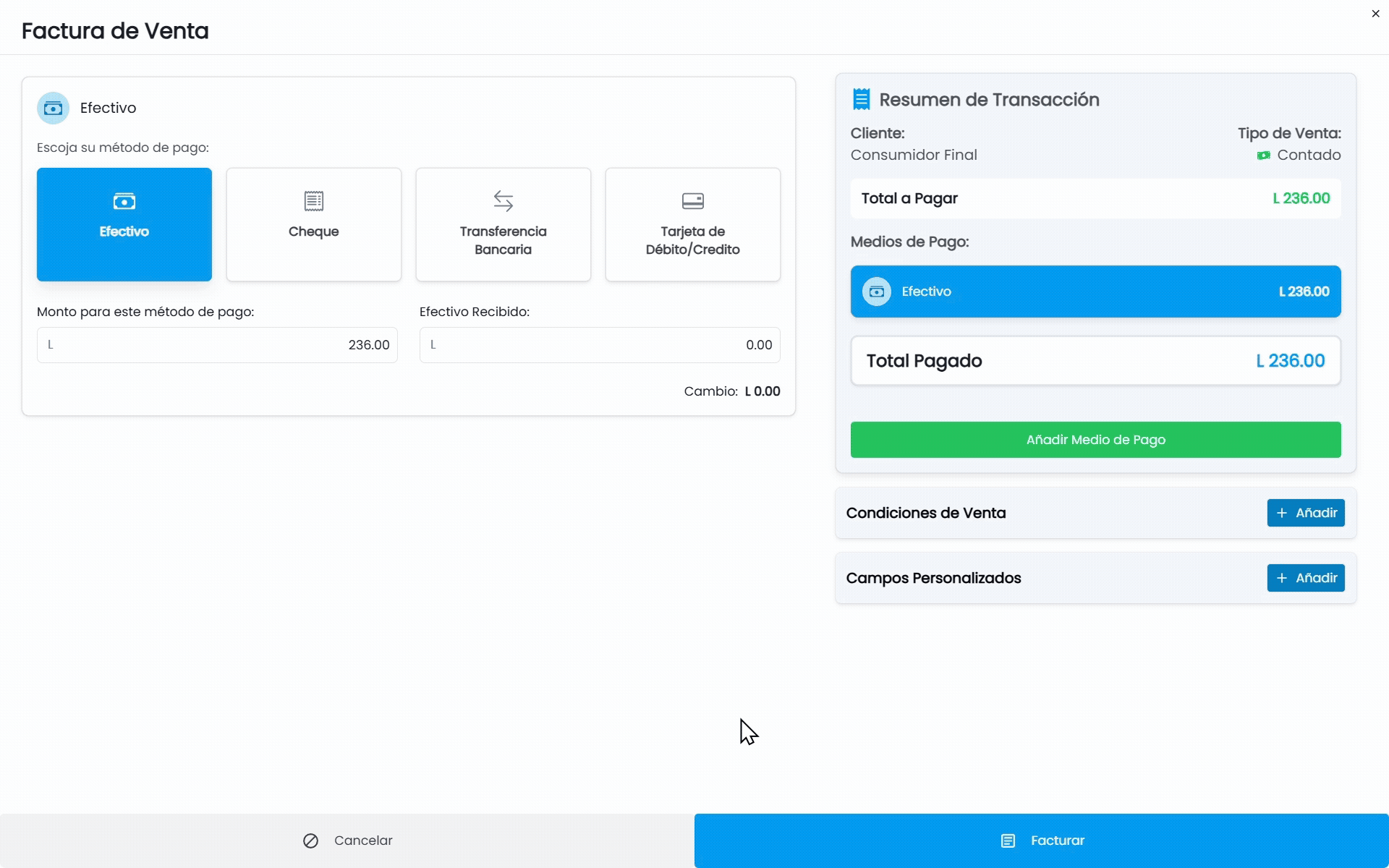Click the Facturar button
Image resolution: width=1389 pixels, height=868 pixels.
coord(1042,841)
